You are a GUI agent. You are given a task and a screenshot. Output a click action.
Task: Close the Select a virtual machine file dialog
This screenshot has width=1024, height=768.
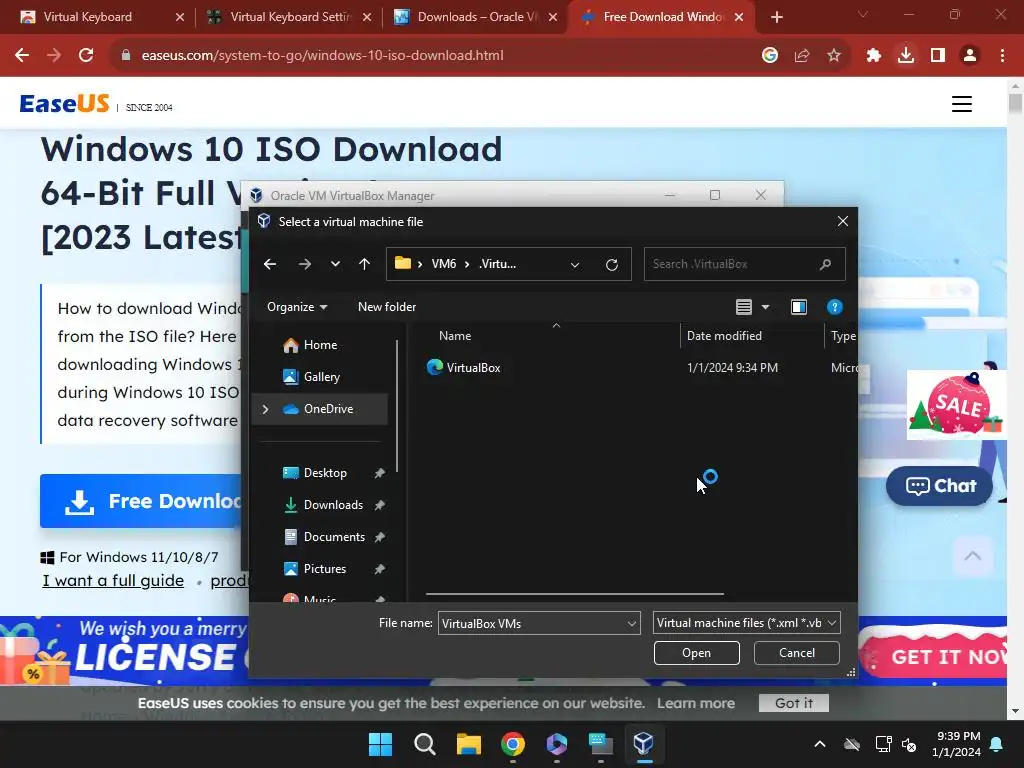tap(843, 221)
